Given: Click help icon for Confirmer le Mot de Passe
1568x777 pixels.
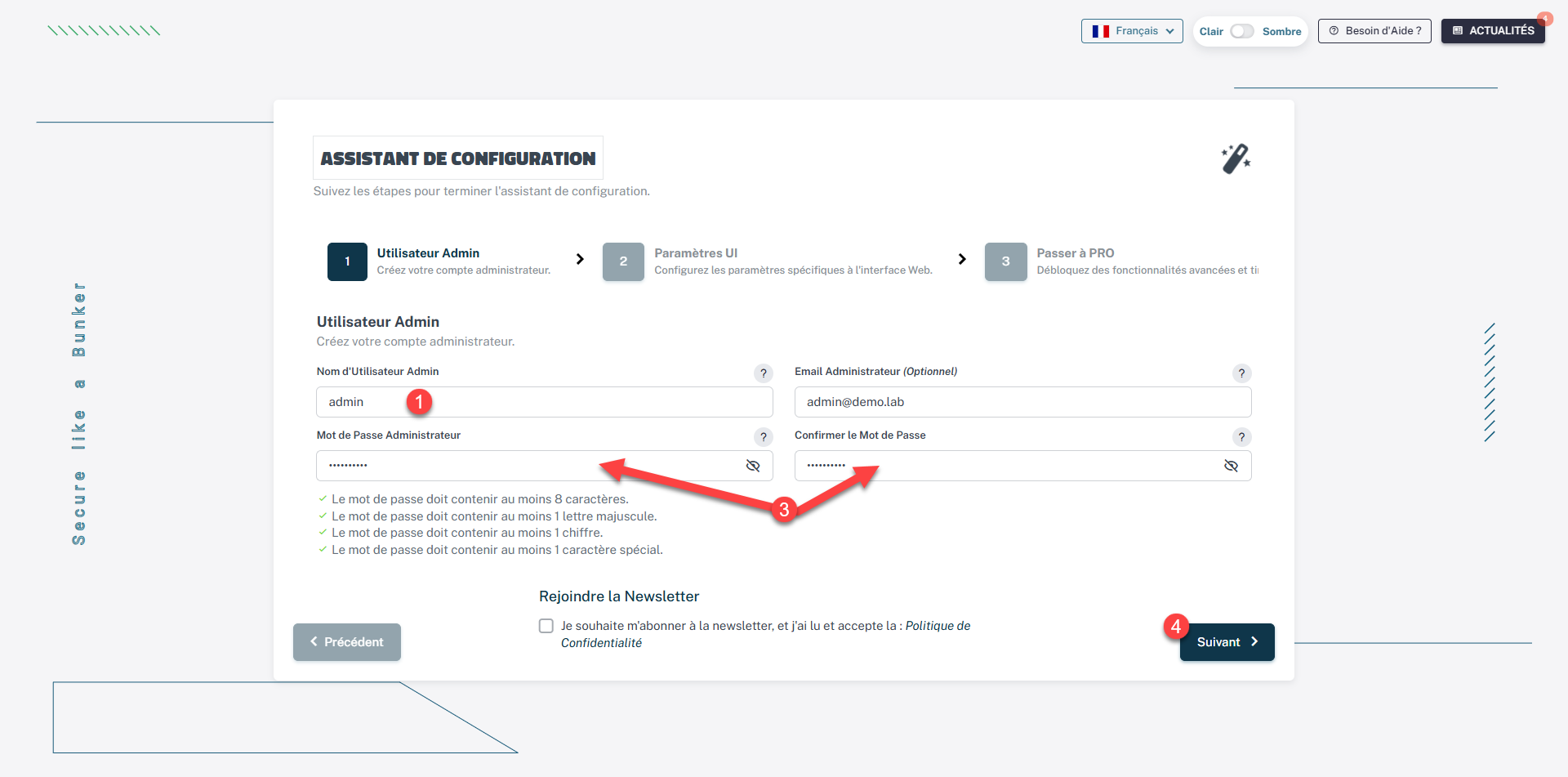Looking at the screenshot, I should click(1241, 437).
